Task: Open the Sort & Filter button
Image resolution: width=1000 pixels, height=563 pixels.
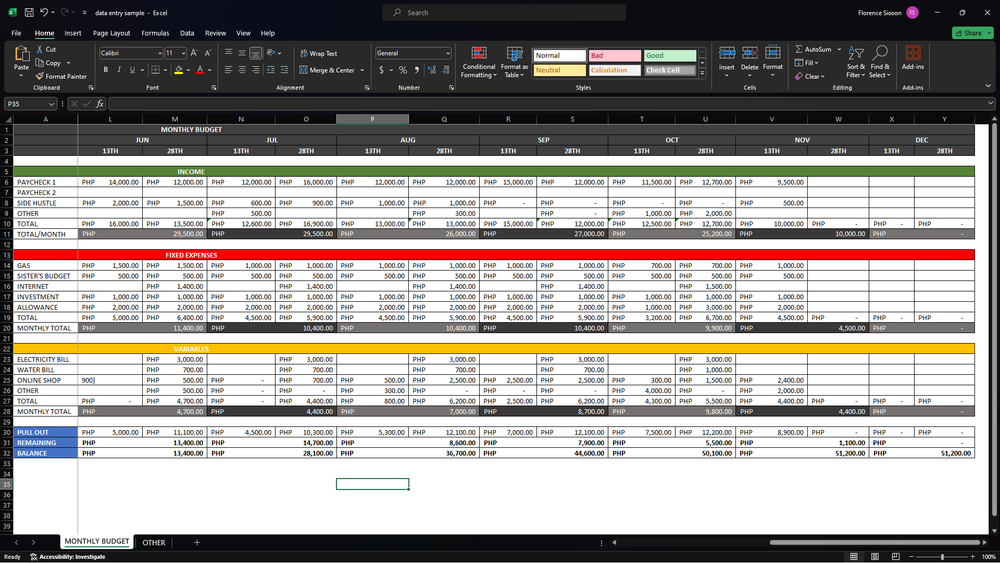Action: [856, 61]
